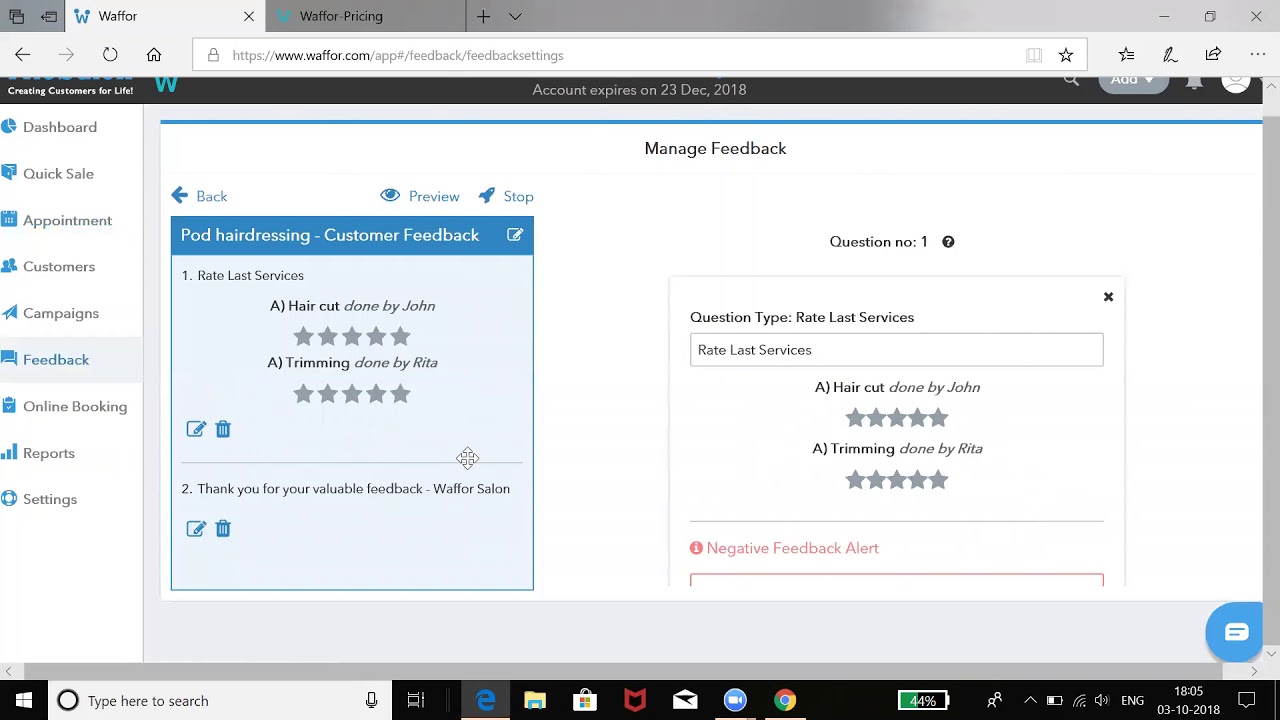
Task: Delete question 1 Rate Last Services
Action: (x=223, y=429)
